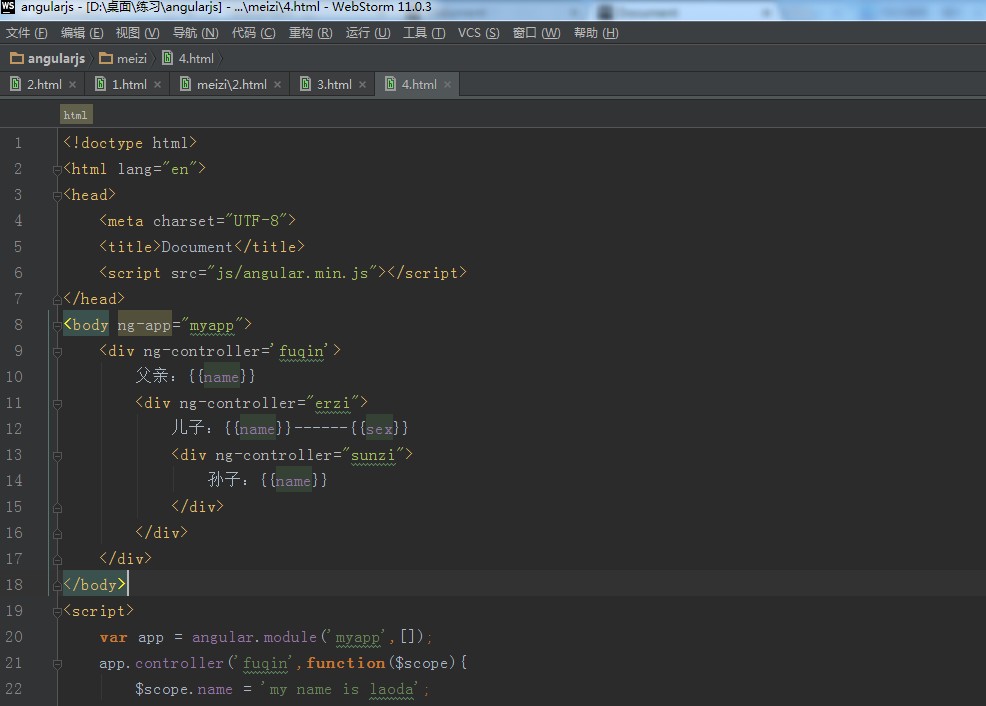Collapse the sunzi div fold on line 13

point(57,456)
